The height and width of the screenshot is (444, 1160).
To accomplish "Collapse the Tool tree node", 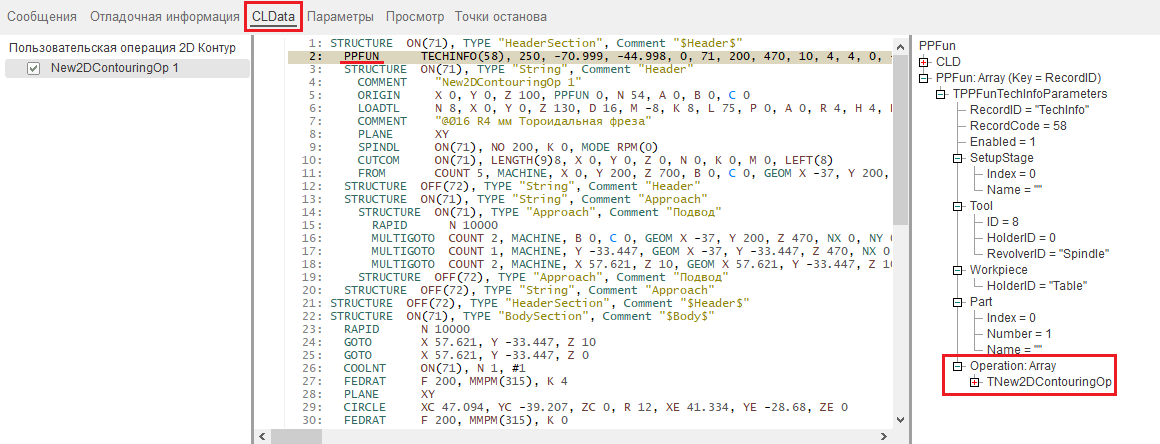I will [957, 206].
